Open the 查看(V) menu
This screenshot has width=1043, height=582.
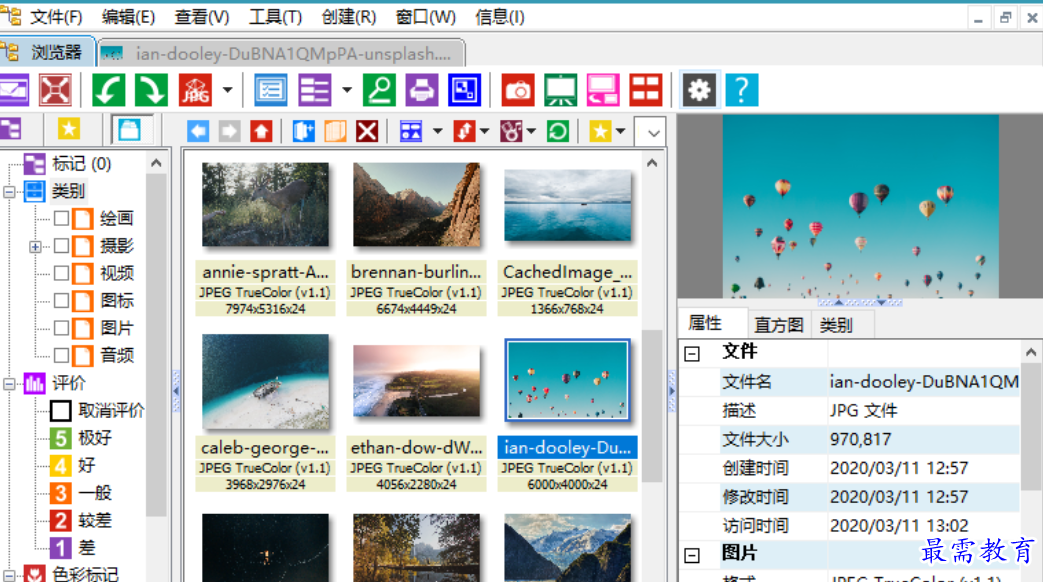click(202, 17)
